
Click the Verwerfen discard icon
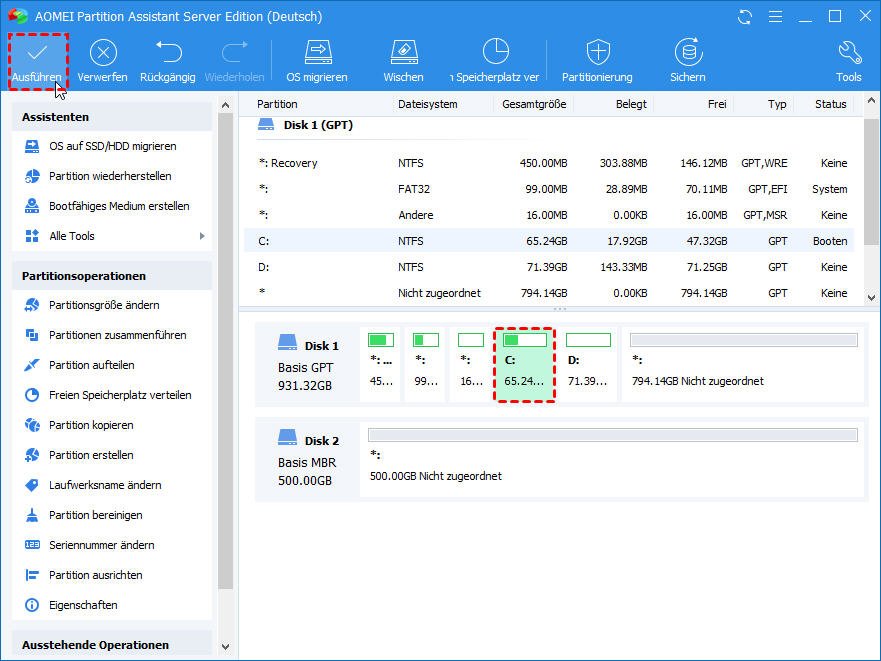pyautogui.click(x=103, y=54)
